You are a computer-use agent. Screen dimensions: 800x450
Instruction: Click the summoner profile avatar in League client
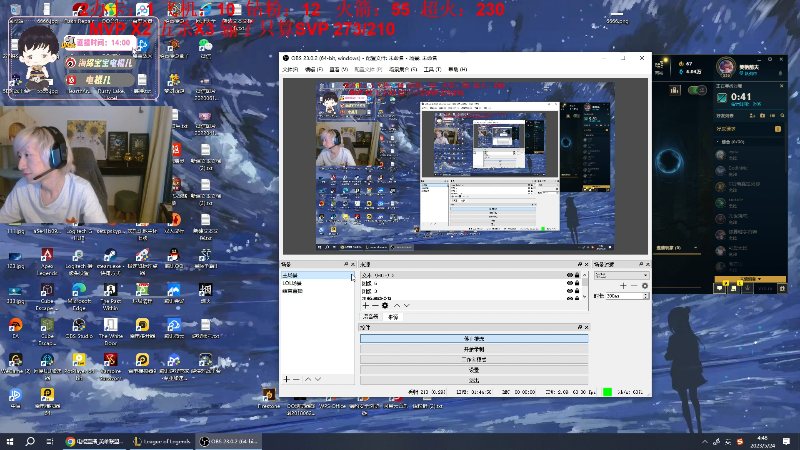(x=726, y=67)
